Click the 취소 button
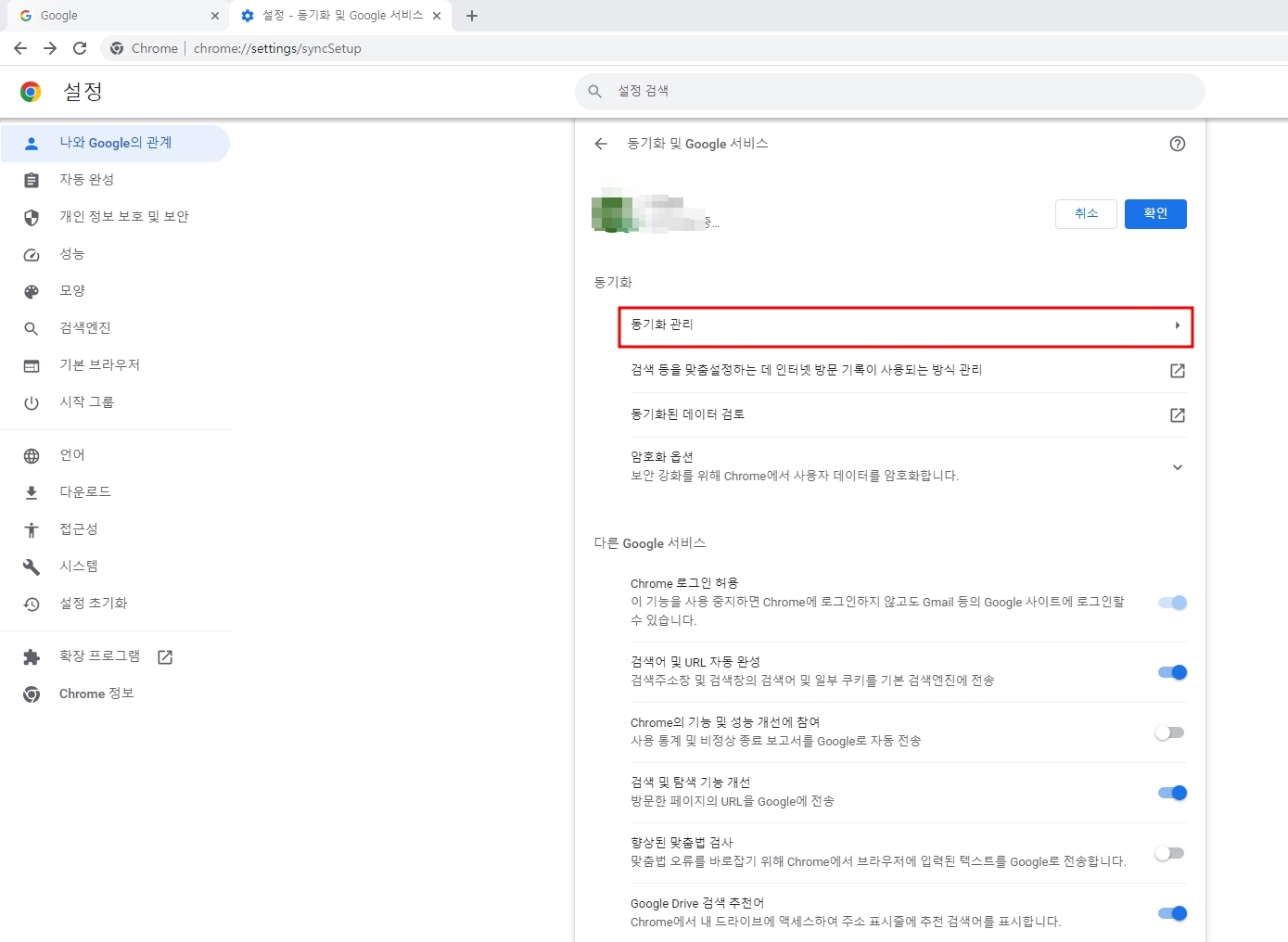The width and height of the screenshot is (1288, 942). click(x=1086, y=213)
